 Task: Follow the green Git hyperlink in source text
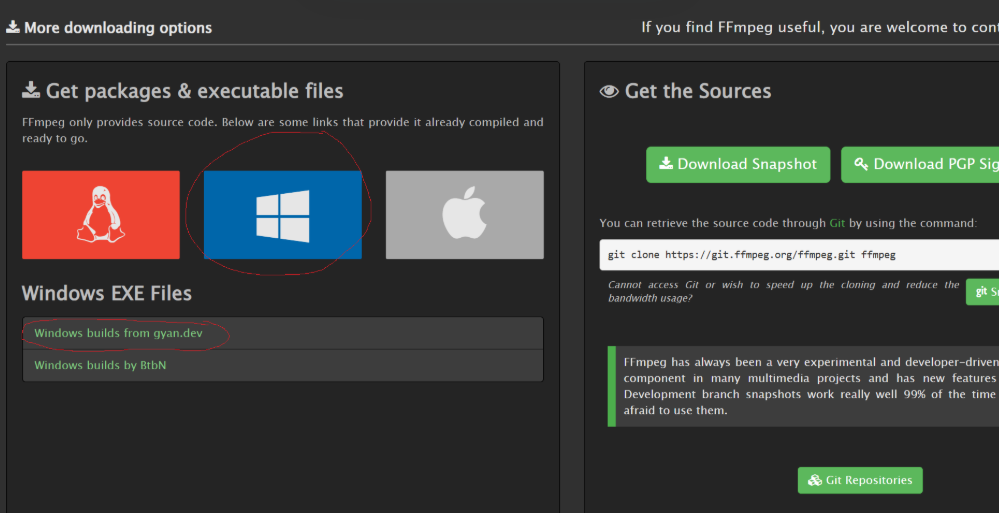point(838,223)
